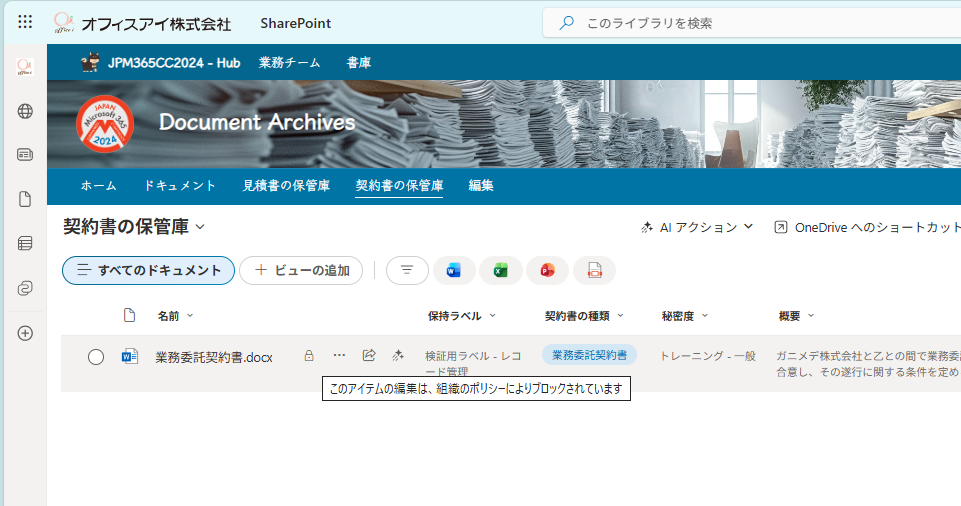Click the Excel filter pill icon
961x506 pixels.
pyautogui.click(x=501, y=270)
